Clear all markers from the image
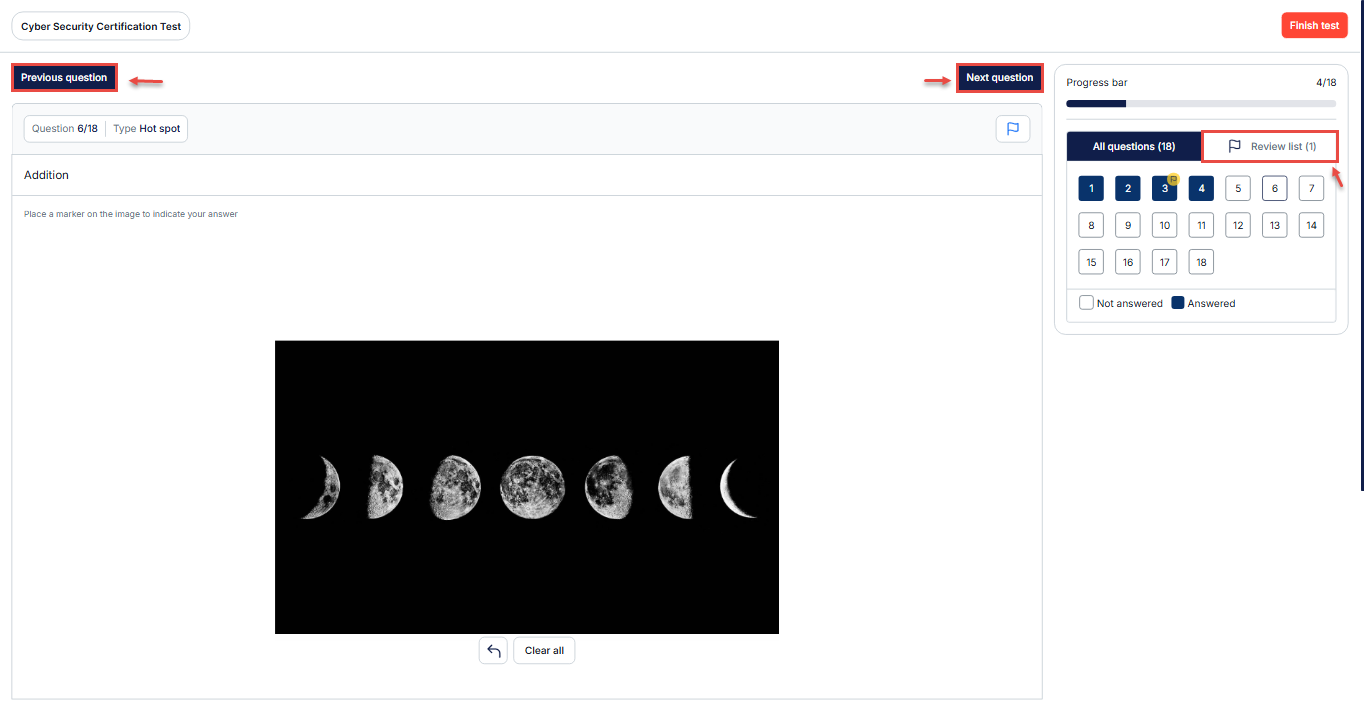This screenshot has height=705, width=1364. click(544, 651)
